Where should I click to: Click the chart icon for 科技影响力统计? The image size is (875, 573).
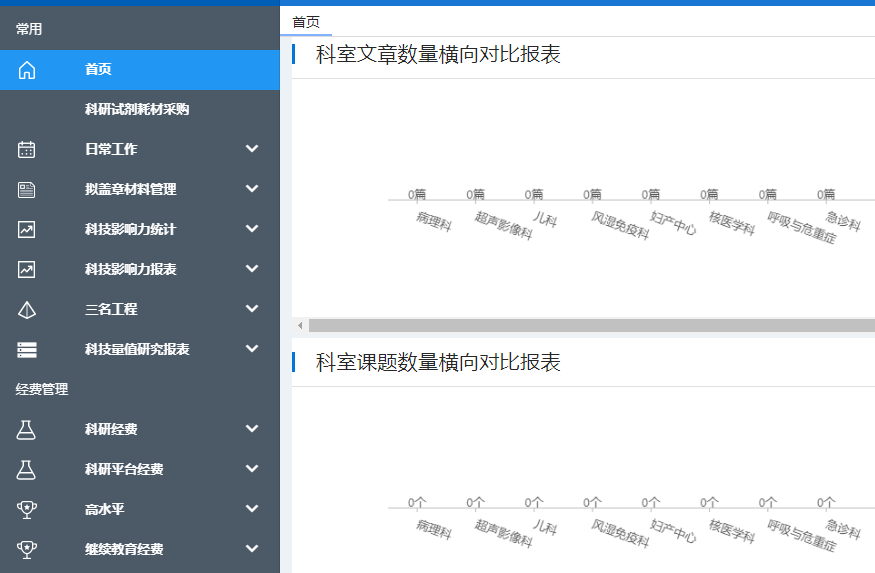[x=27, y=229]
